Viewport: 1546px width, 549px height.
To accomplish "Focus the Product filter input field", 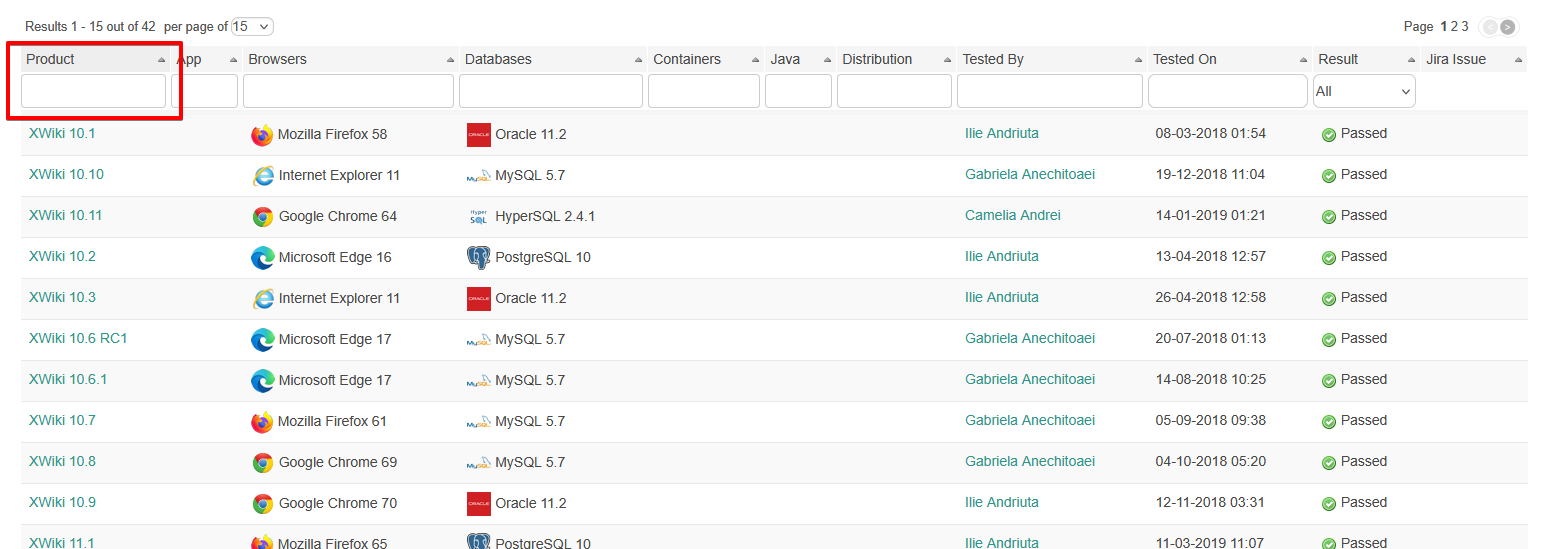I will click(x=93, y=91).
